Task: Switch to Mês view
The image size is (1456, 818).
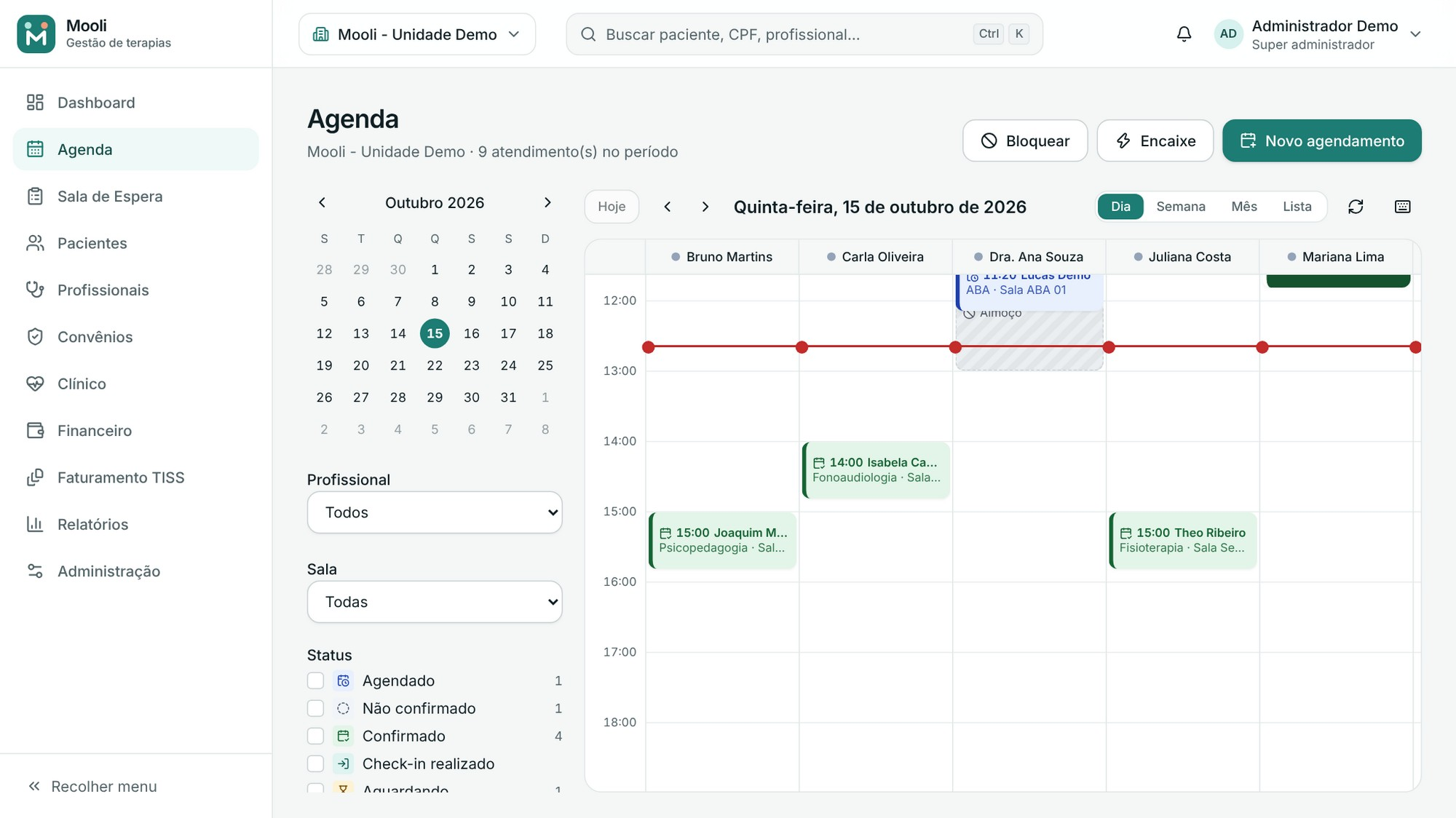Action: pyautogui.click(x=1244, y=207)
